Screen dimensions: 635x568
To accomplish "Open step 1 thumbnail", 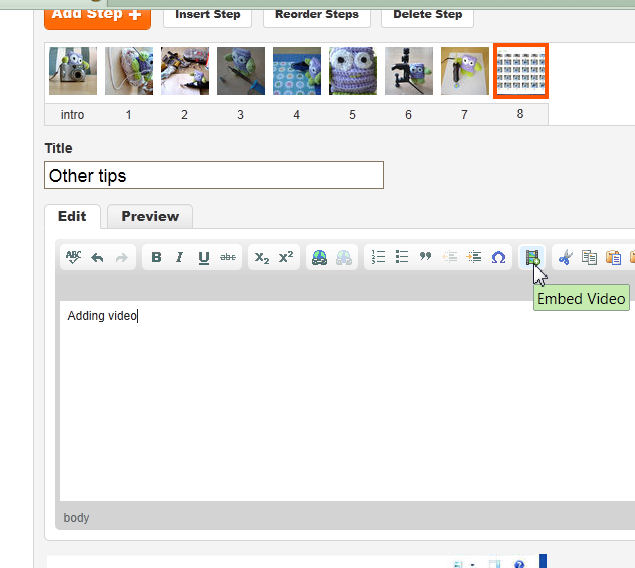I will pos(129,71).
